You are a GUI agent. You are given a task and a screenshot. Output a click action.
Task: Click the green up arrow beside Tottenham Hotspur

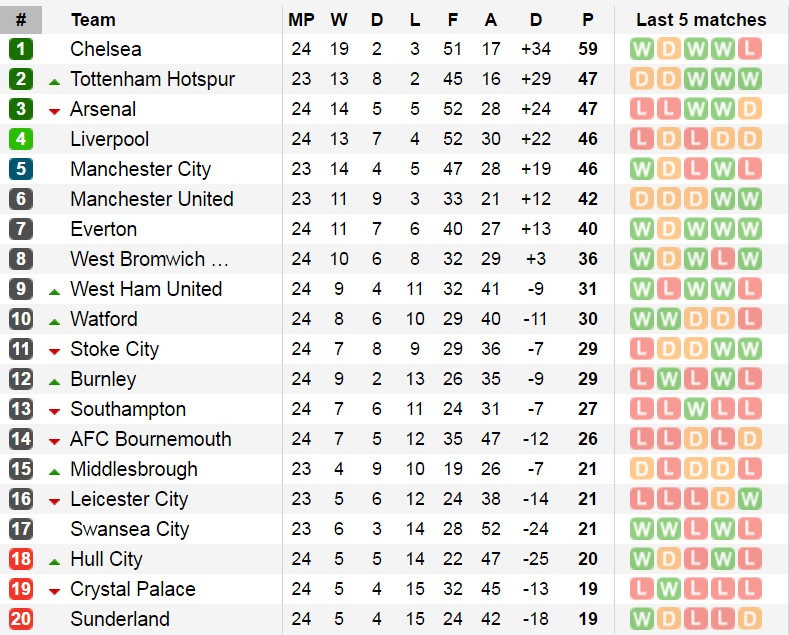click(54, 80)
